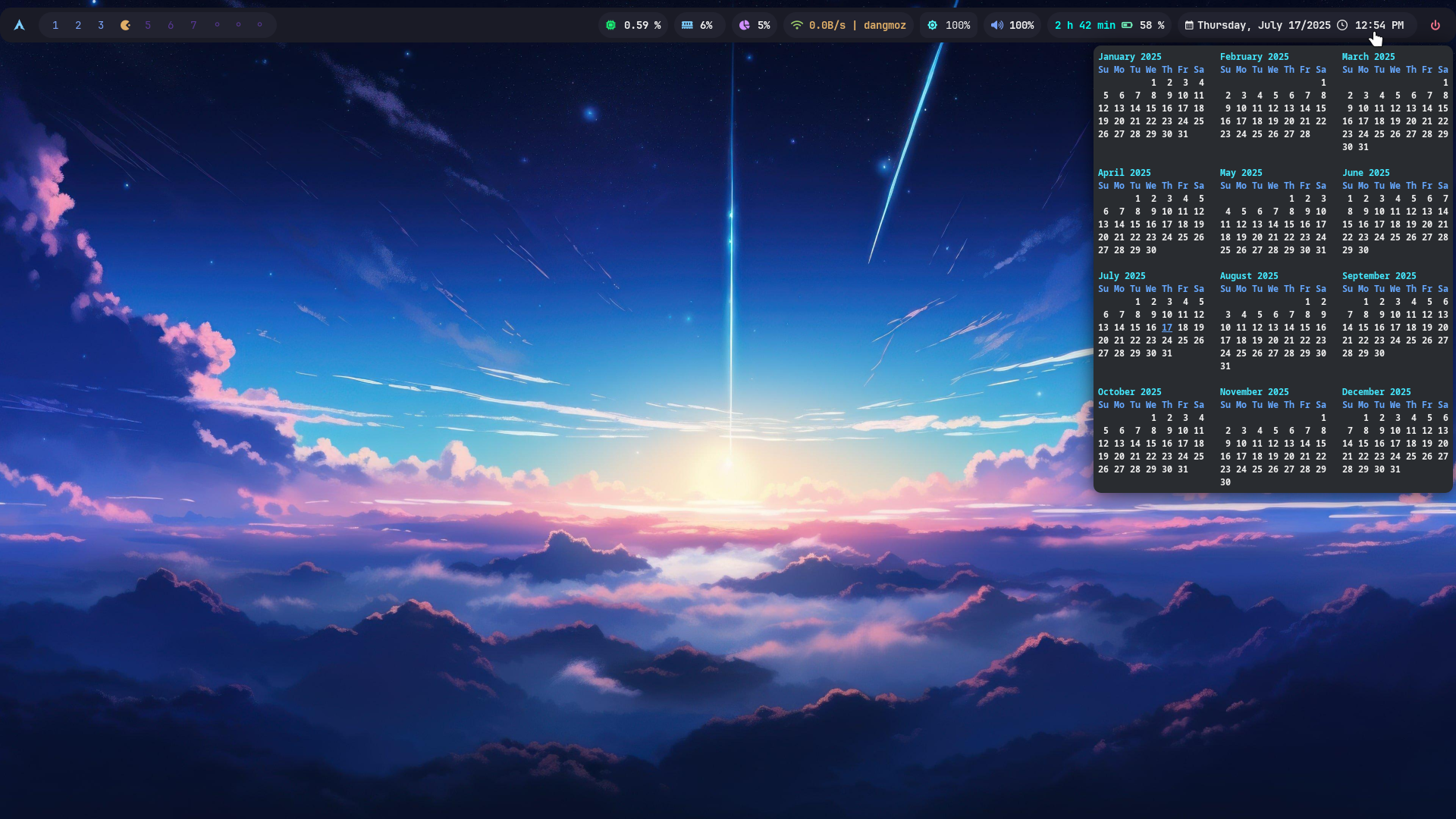Screen dimensions: 1456x819
Task: Toggle calendar via the date text
Action: (1263, 25)
